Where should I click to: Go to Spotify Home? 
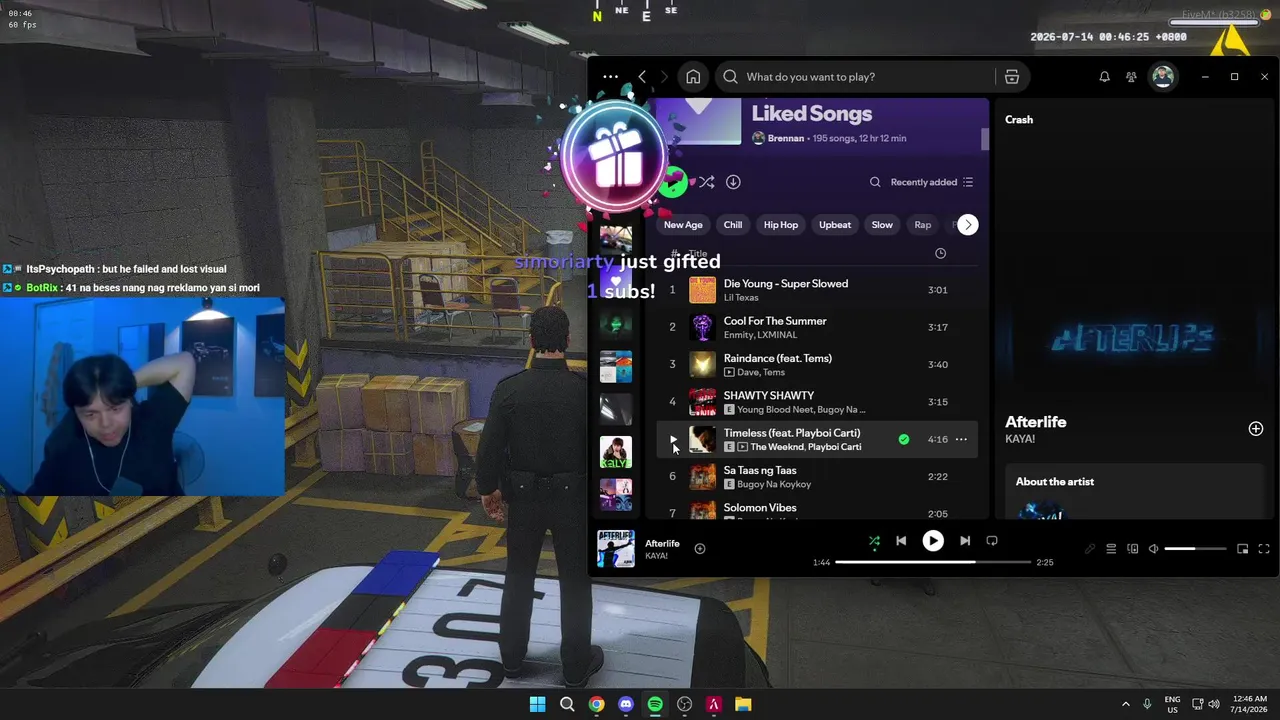tap(693, 77)
